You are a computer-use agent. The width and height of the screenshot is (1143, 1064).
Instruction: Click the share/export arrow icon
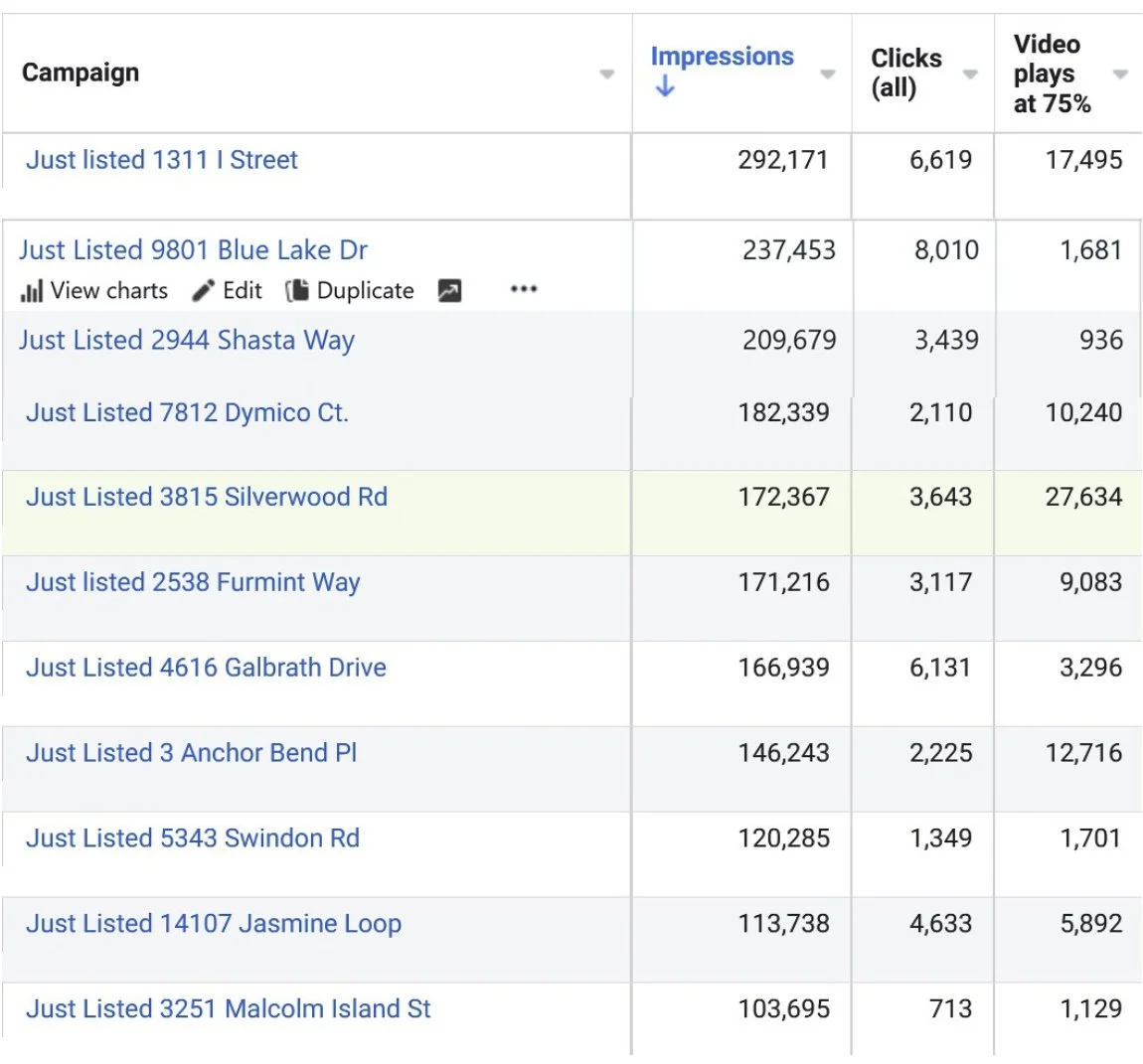(449, 291)
